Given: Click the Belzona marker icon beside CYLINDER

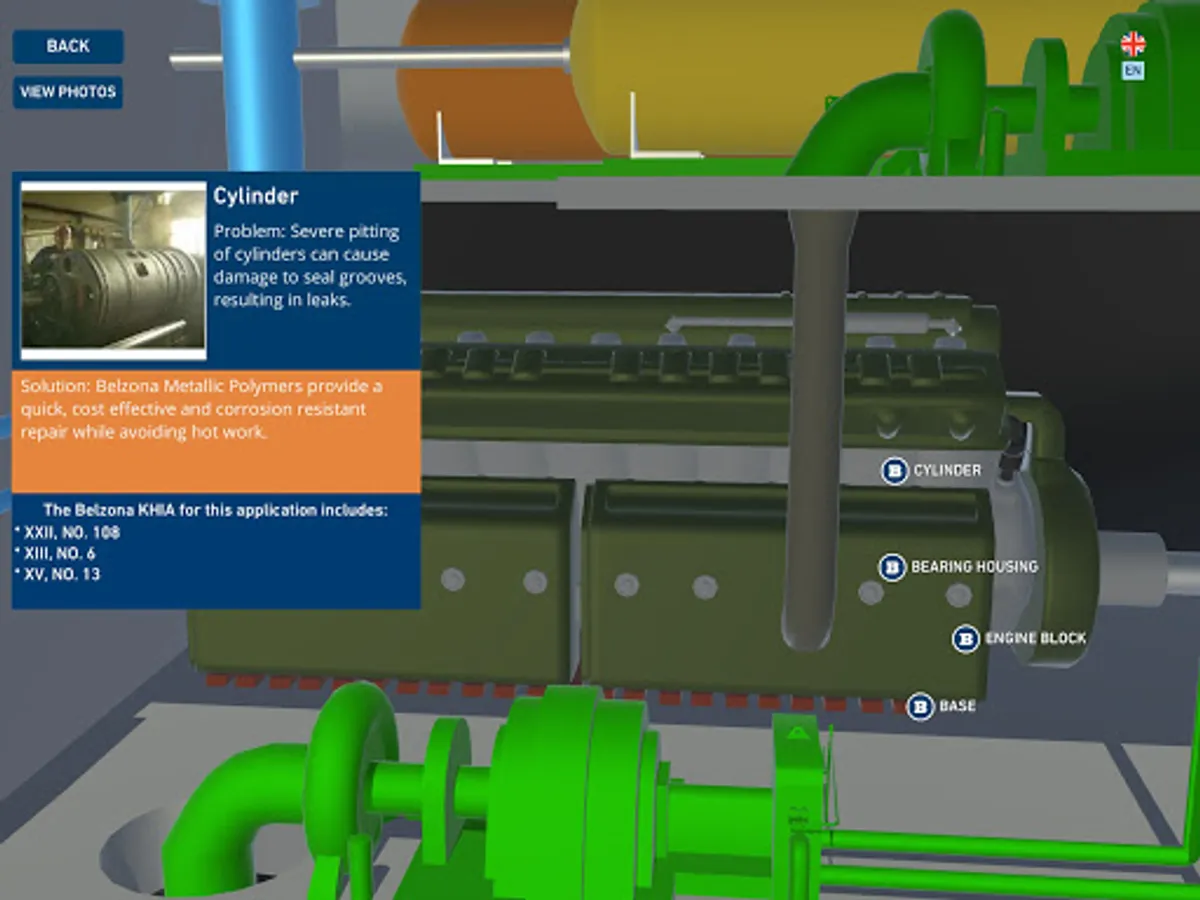Looking at the screenshot, I should click(894, 470).
